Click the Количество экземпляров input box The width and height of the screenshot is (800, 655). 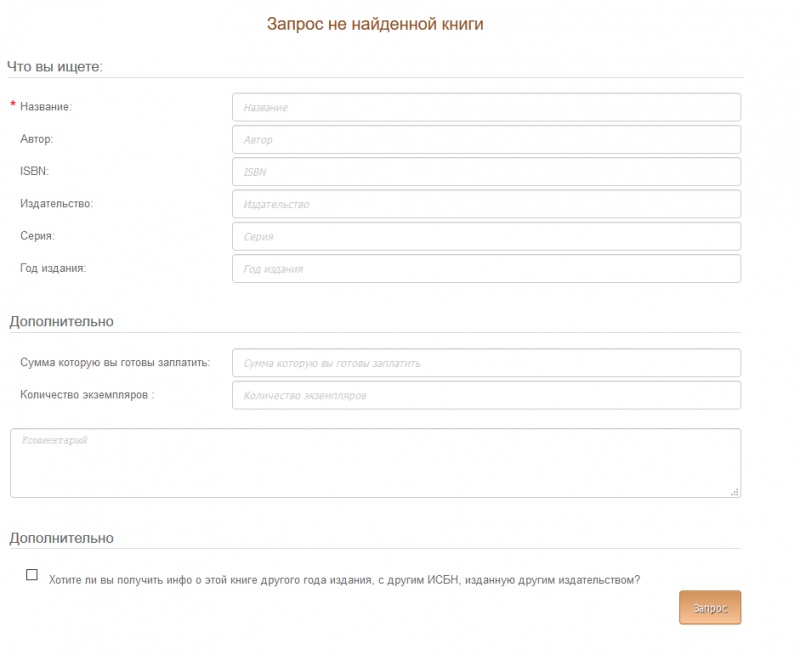(486, 395)
